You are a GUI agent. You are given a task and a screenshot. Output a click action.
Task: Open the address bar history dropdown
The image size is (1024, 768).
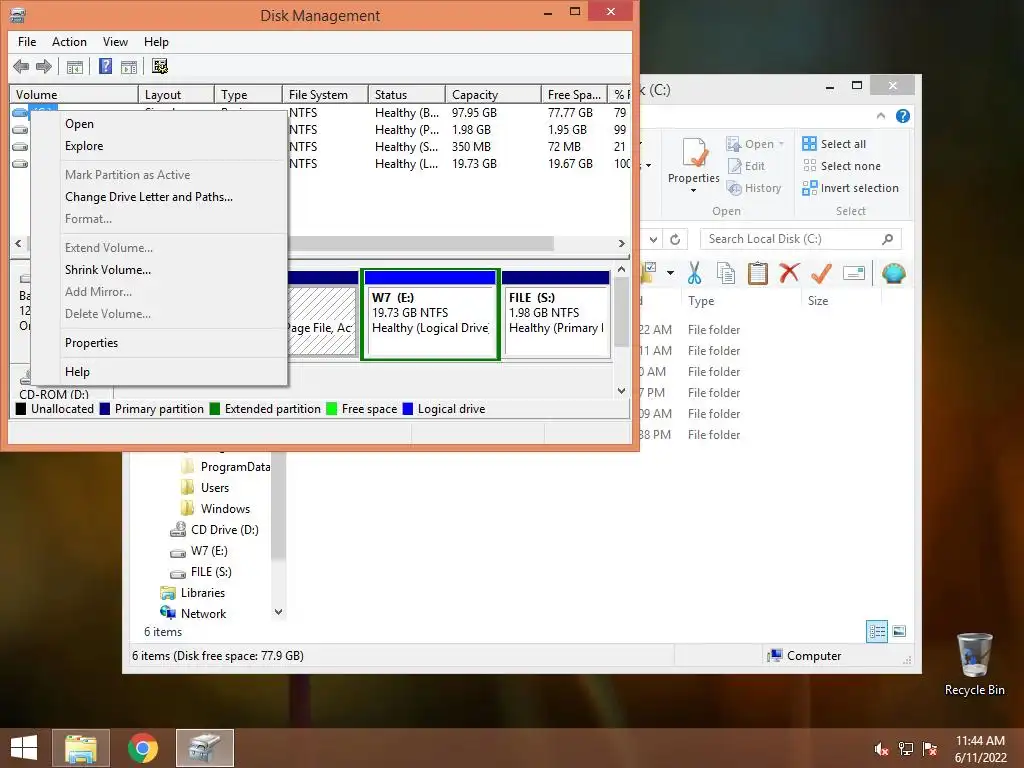[653, 240]
